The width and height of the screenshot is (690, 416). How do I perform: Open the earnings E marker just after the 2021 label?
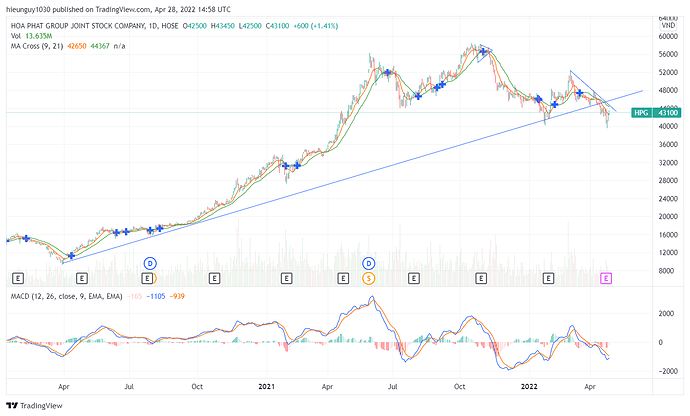[x=286, y=278]
